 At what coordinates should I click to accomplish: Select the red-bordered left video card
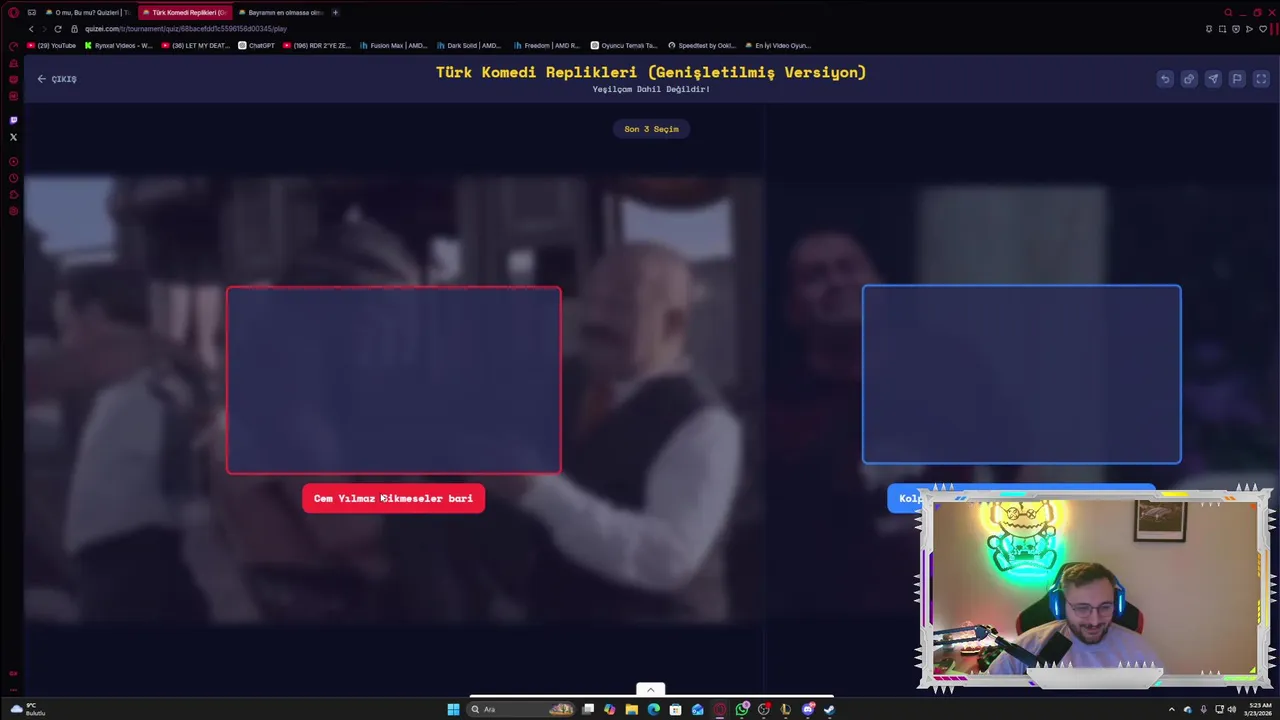(x=393, y=380)
